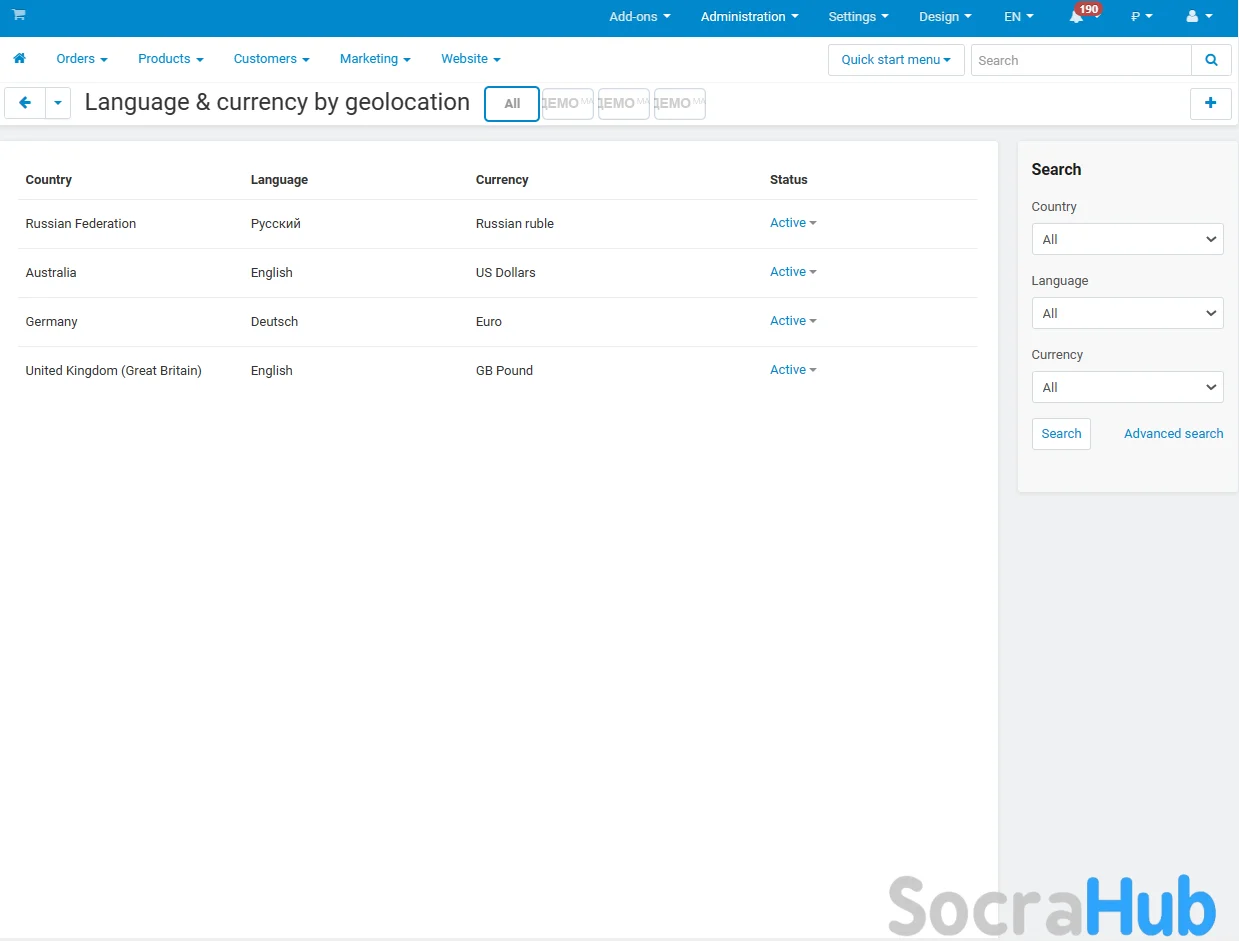Click the back arrow button
Viewport: 1239px width, 941px height.
pyautogui.click(x=25, y=103)
